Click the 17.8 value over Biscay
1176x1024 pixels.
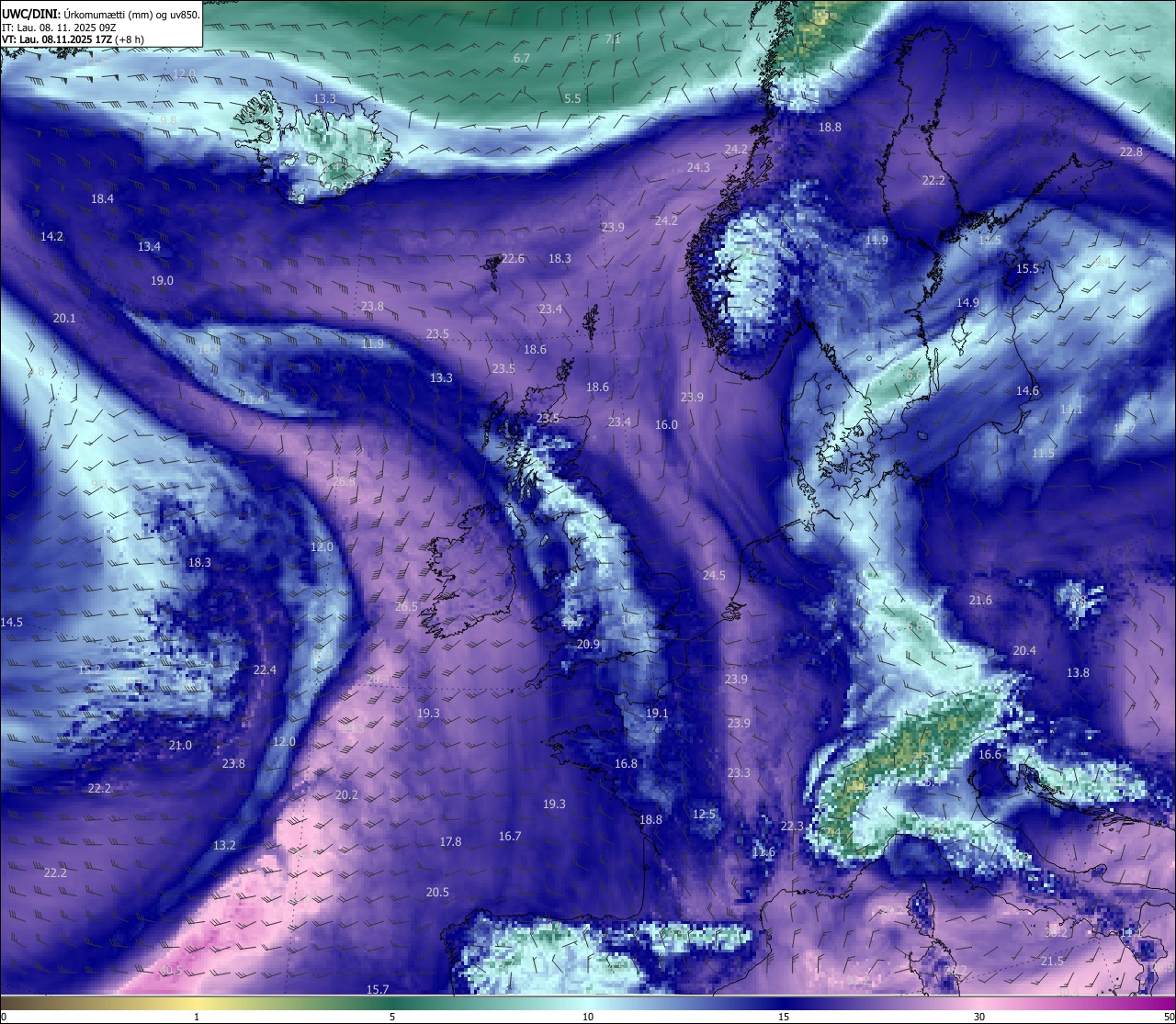pos(450,841)
